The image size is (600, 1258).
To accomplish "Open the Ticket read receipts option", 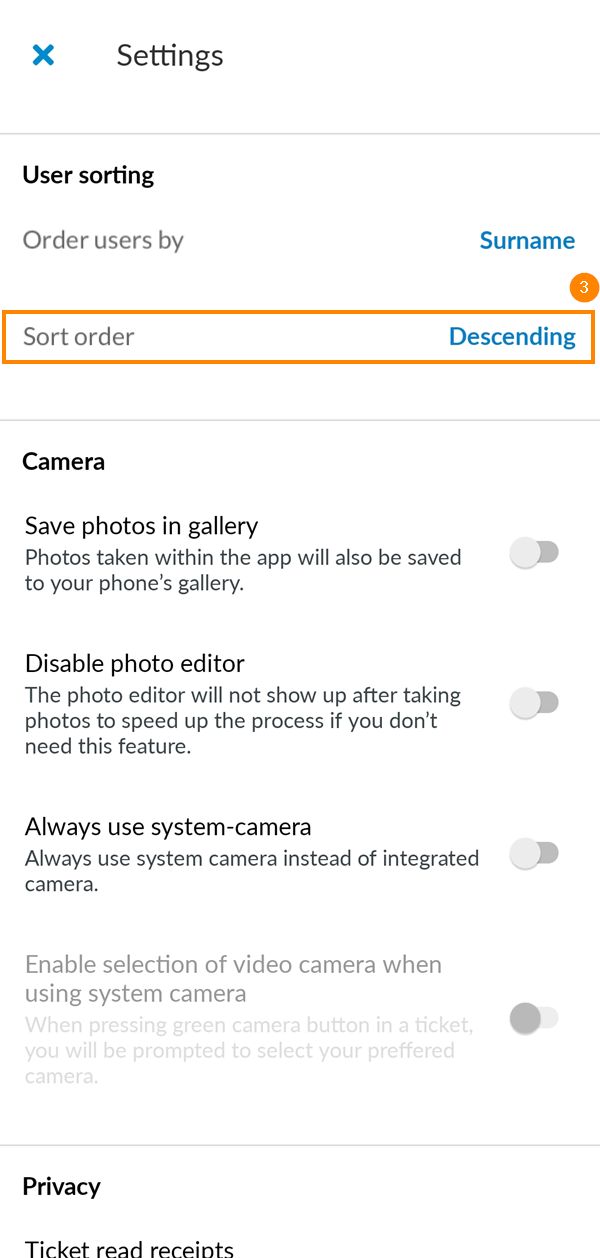I will click(x=129, y=1247).
